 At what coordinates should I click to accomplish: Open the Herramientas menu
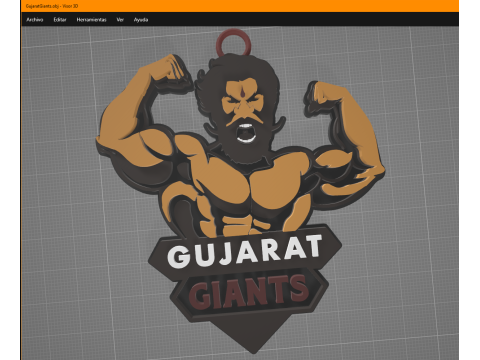point(91,20)
